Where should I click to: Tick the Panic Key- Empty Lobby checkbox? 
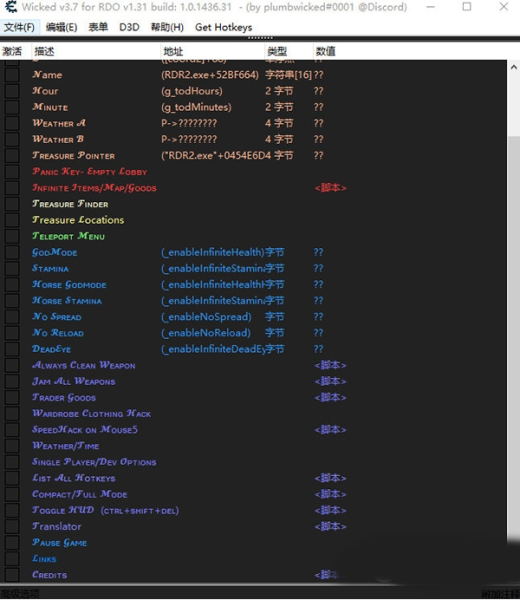(12, 172)
